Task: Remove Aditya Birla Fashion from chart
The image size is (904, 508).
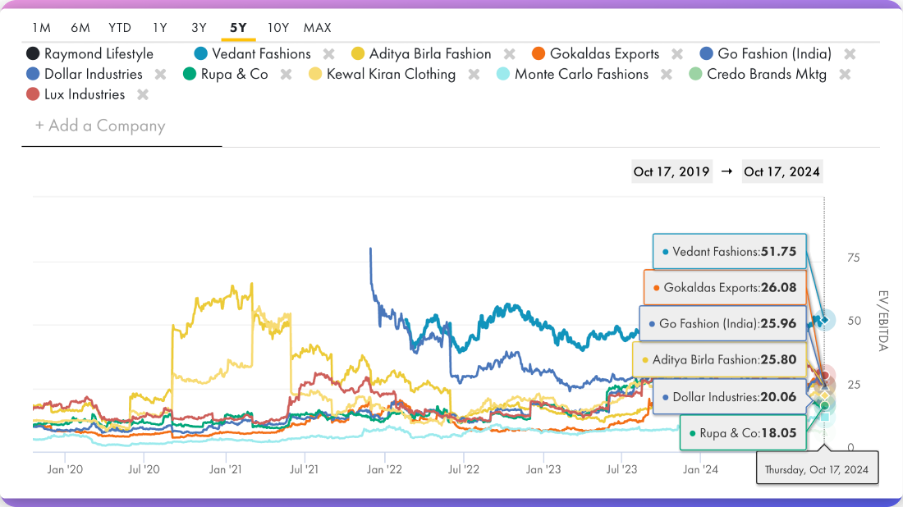Action: [x=509, y=54]
